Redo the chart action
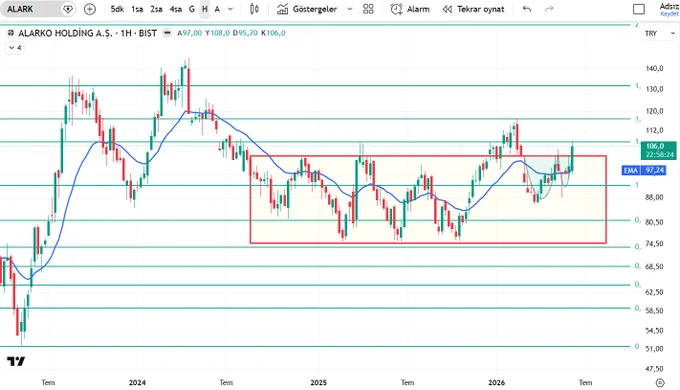 549,9
